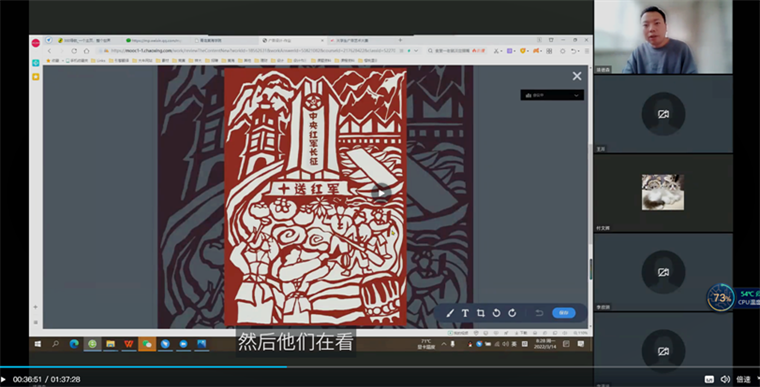Rotate the image counterclockwise
The image size is (760, 387).
pos(496,313)
